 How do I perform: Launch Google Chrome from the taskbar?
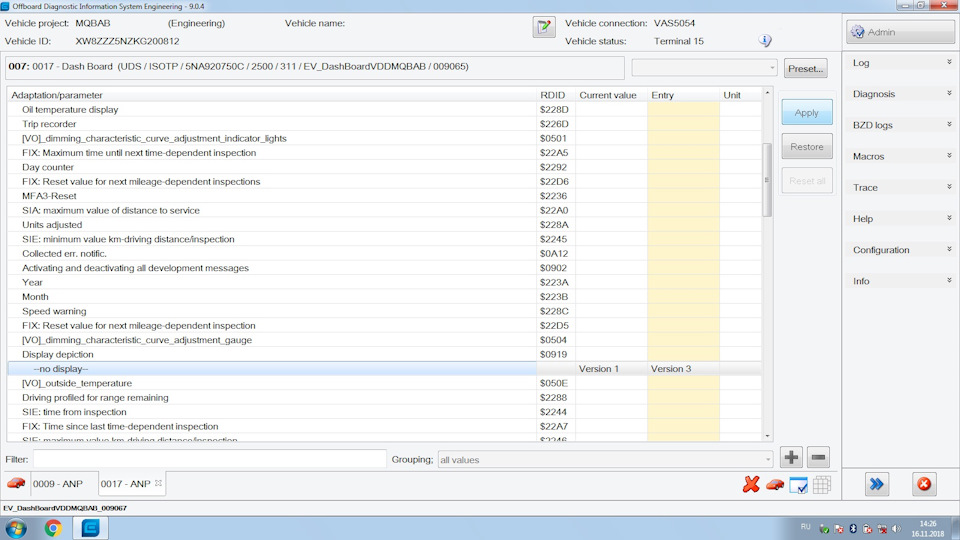point(53,528)
